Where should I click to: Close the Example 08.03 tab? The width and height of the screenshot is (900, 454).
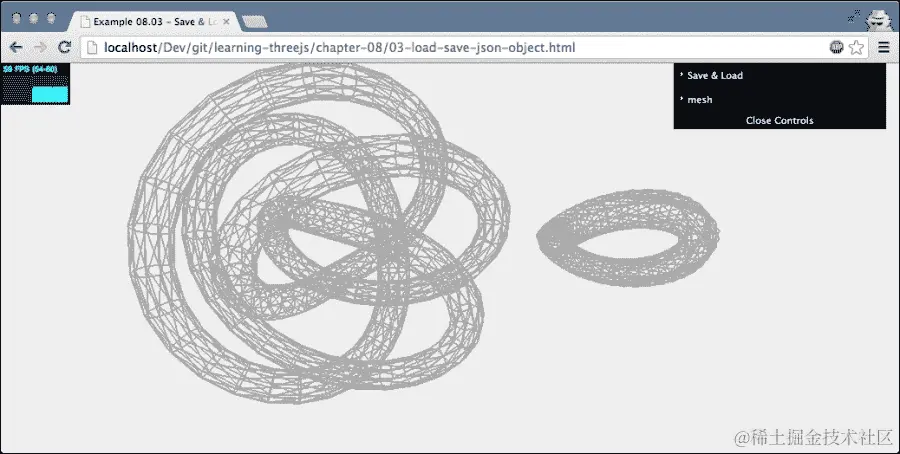226,22
